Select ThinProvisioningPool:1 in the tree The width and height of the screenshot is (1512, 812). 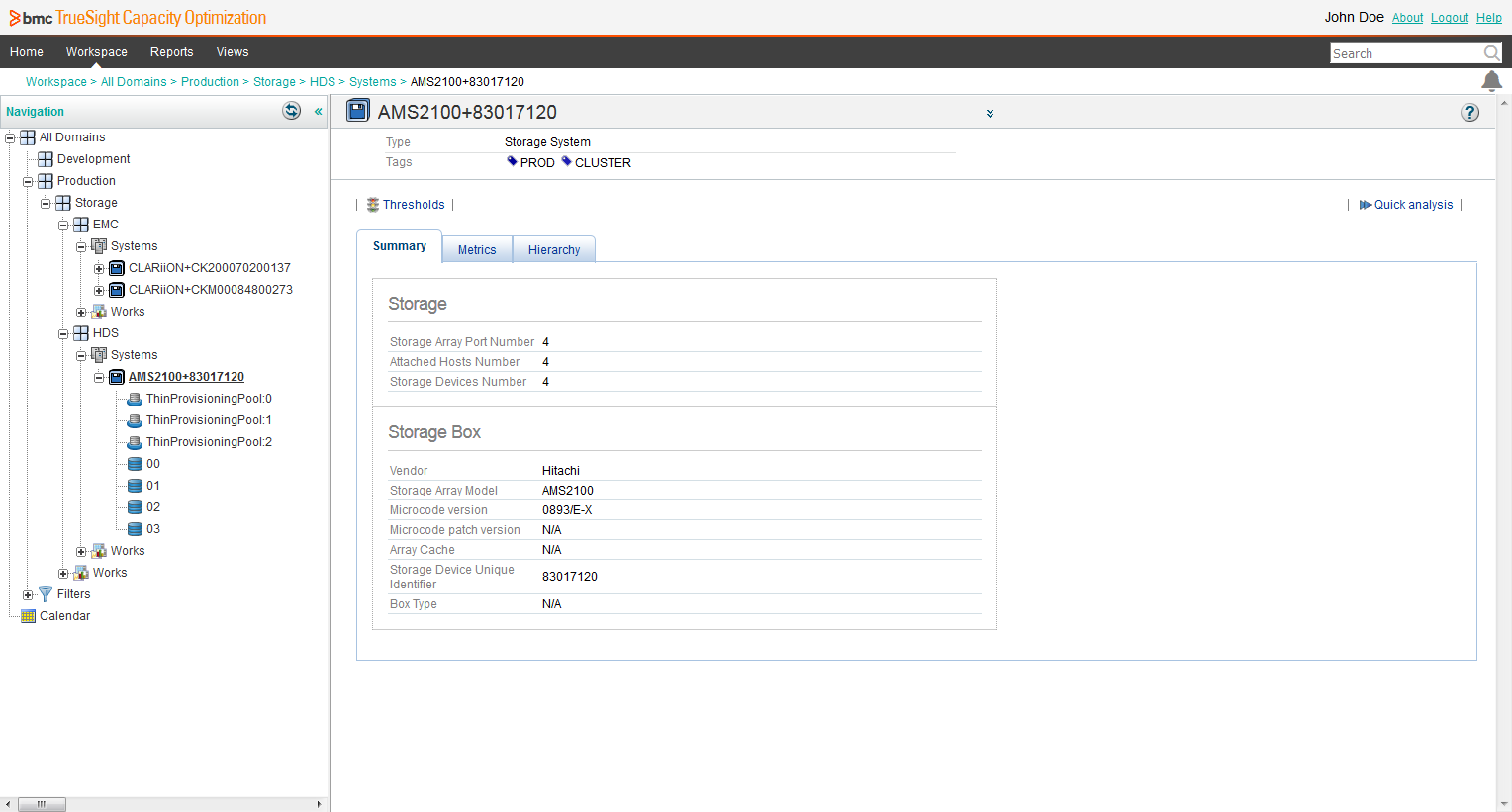209,420
